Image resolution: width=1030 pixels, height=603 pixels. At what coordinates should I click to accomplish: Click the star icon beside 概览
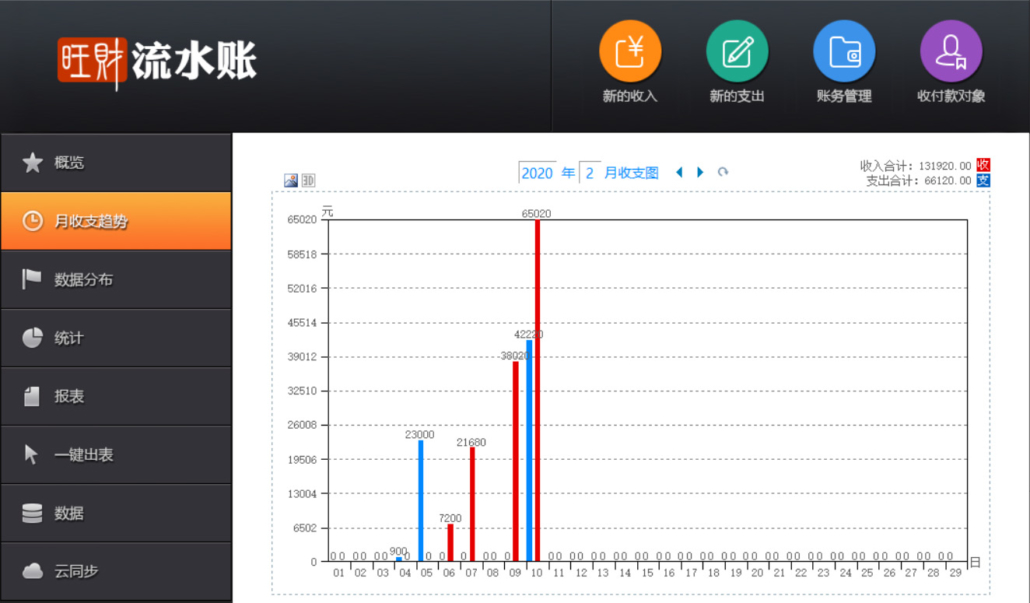32,162
